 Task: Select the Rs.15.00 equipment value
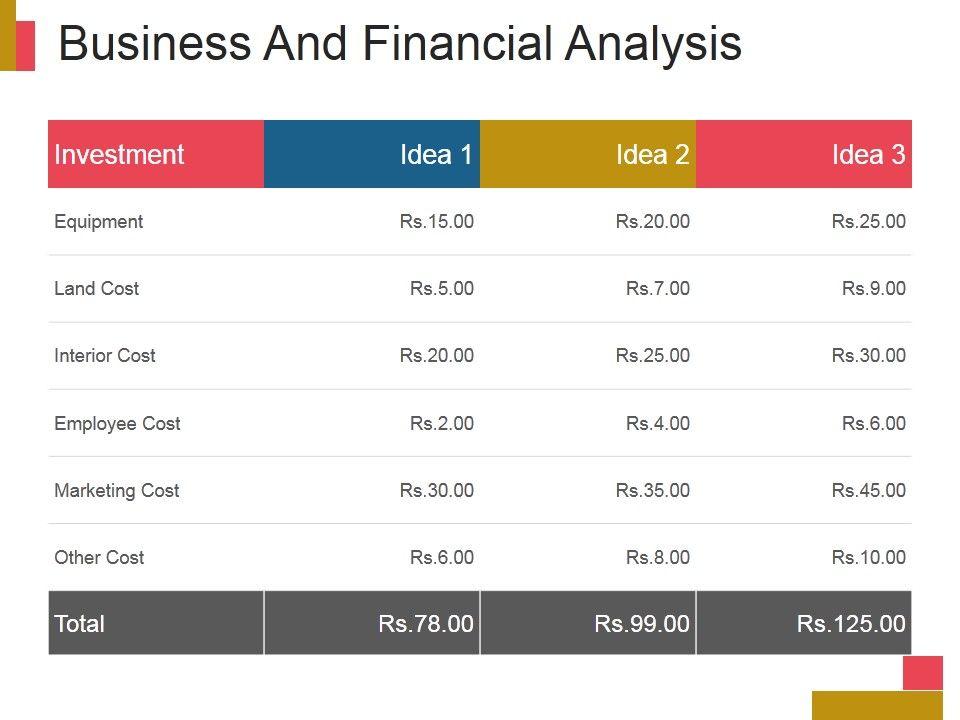tap(436, 222)
